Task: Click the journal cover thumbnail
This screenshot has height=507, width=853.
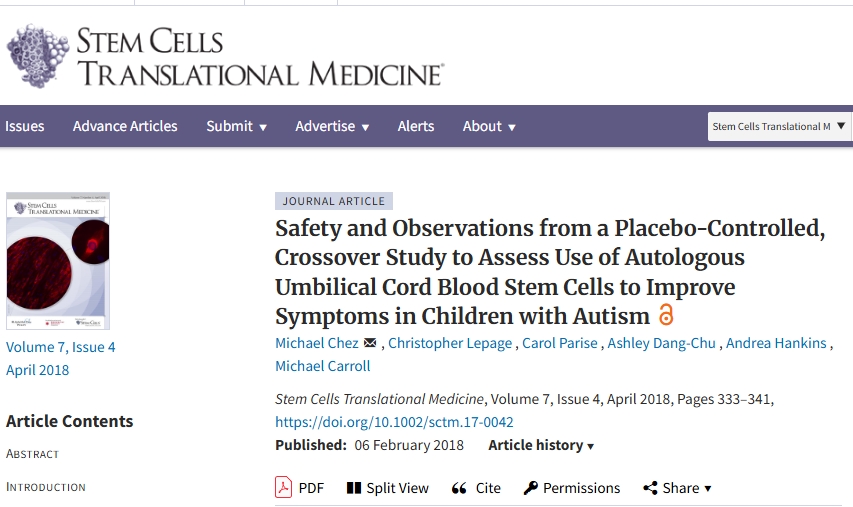Action: point(58,261)
